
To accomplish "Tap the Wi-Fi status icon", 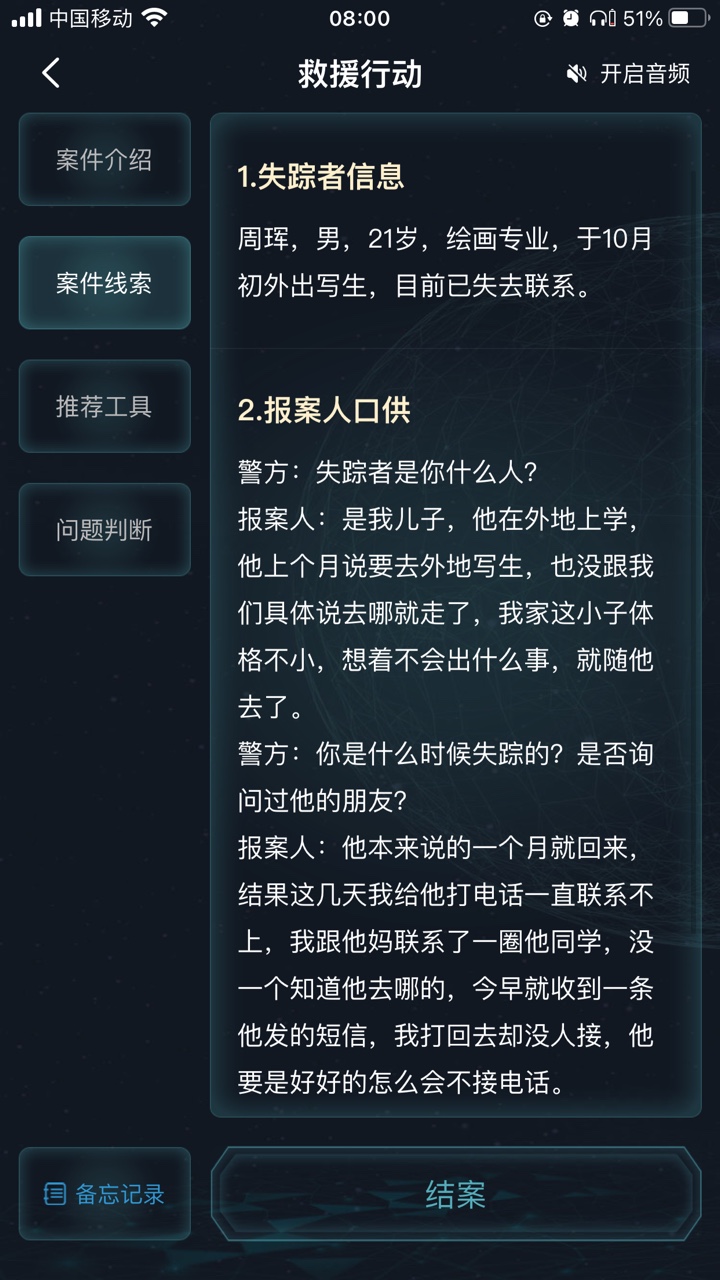I will click(x=155, y=18).
